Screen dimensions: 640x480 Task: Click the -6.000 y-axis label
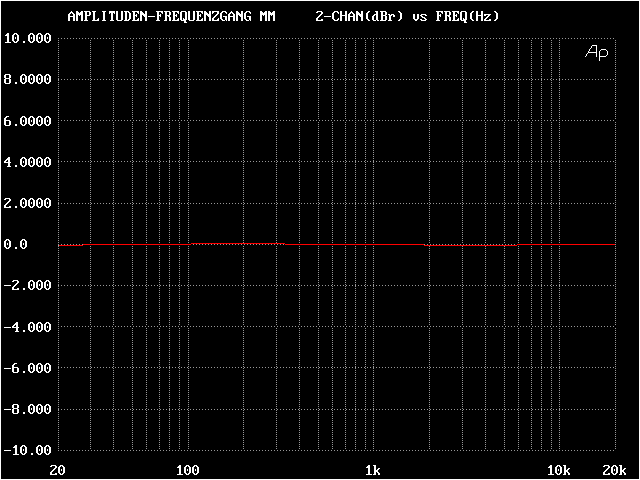click(28, 368)
